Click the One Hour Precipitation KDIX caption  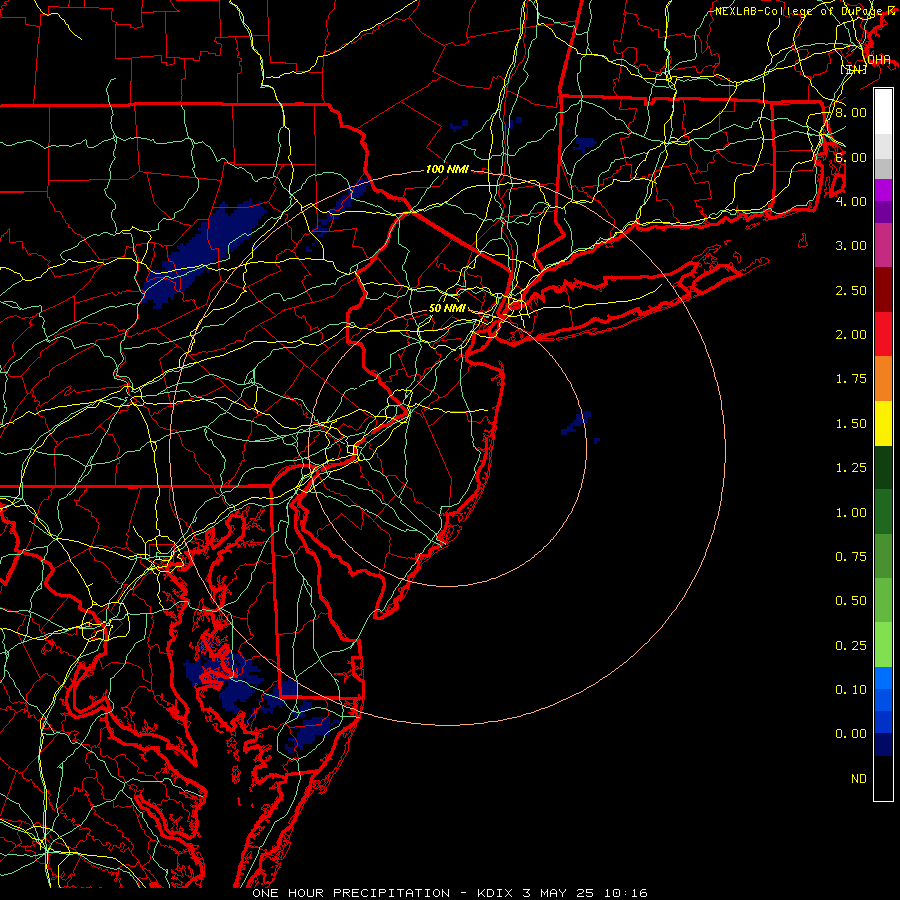(x=450, y=893)
